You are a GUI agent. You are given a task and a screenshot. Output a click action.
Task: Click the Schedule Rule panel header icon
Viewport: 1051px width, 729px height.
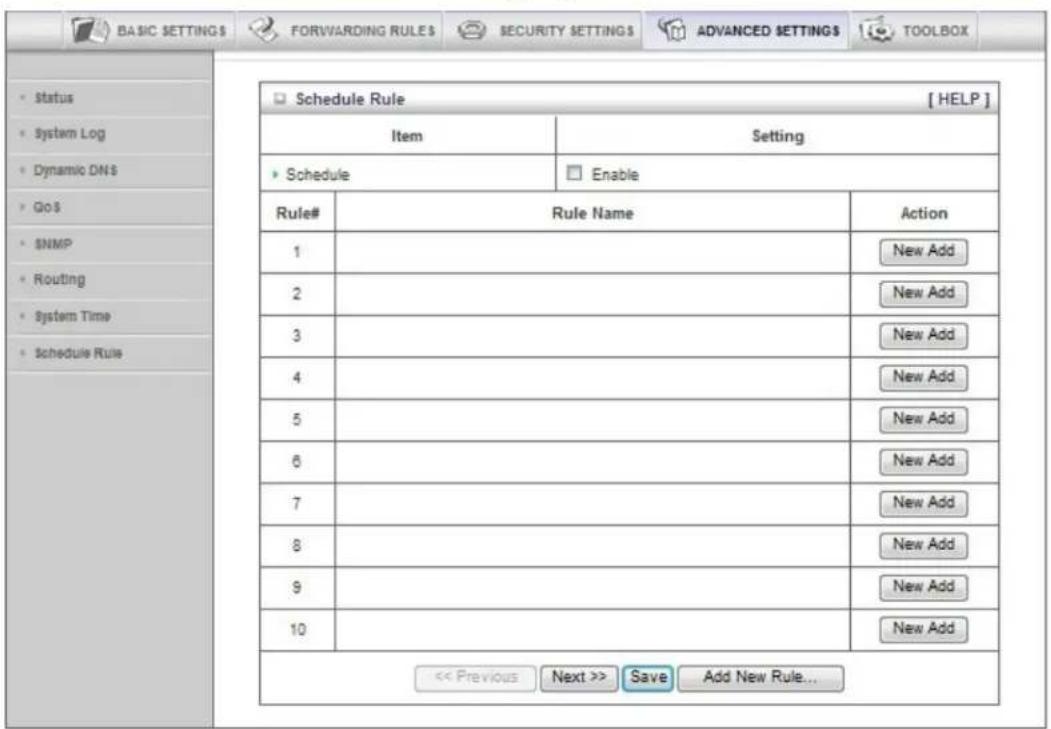coord(279,99)
